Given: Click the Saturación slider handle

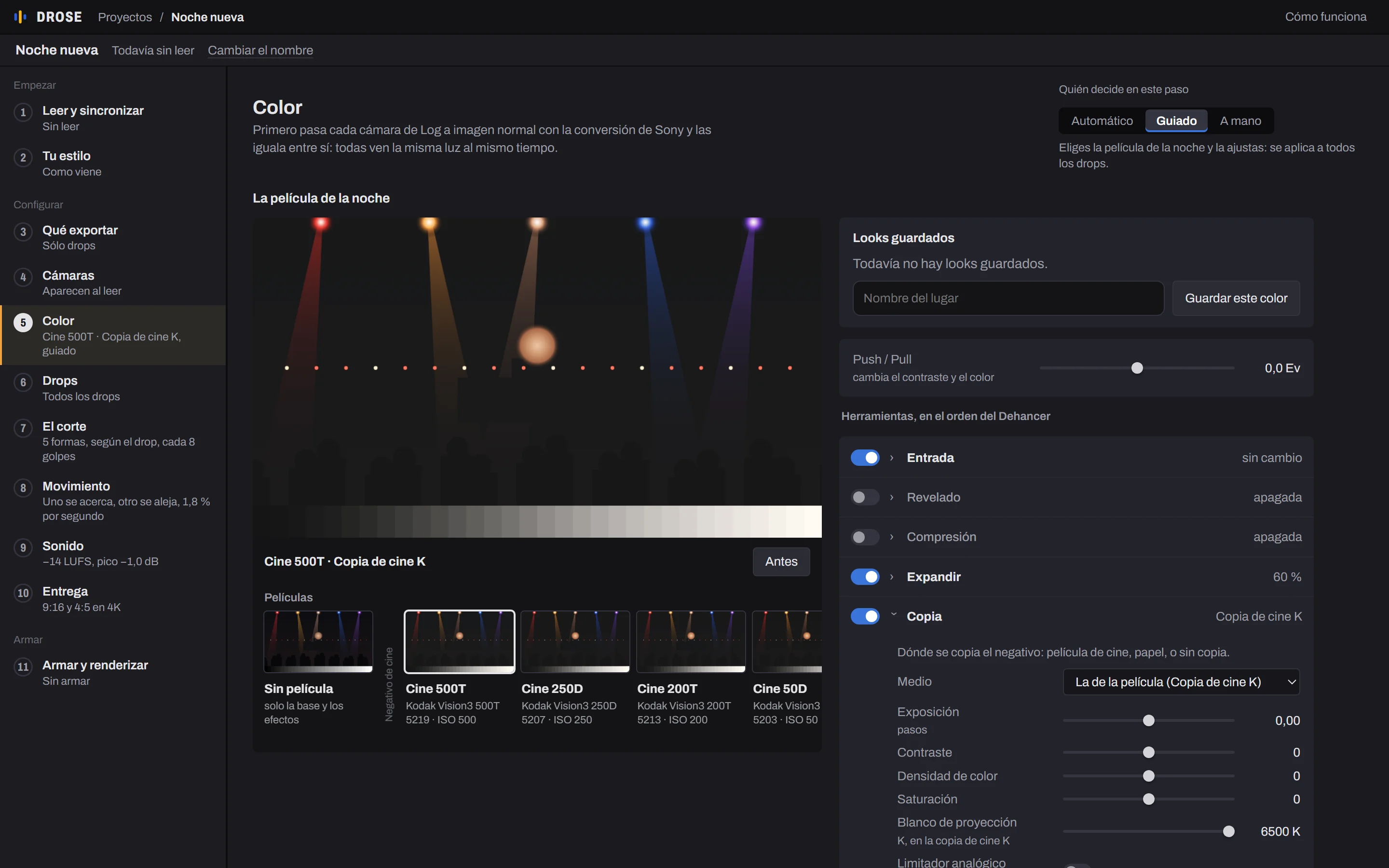Looking at the screenshot, I should click(1148, 799).
